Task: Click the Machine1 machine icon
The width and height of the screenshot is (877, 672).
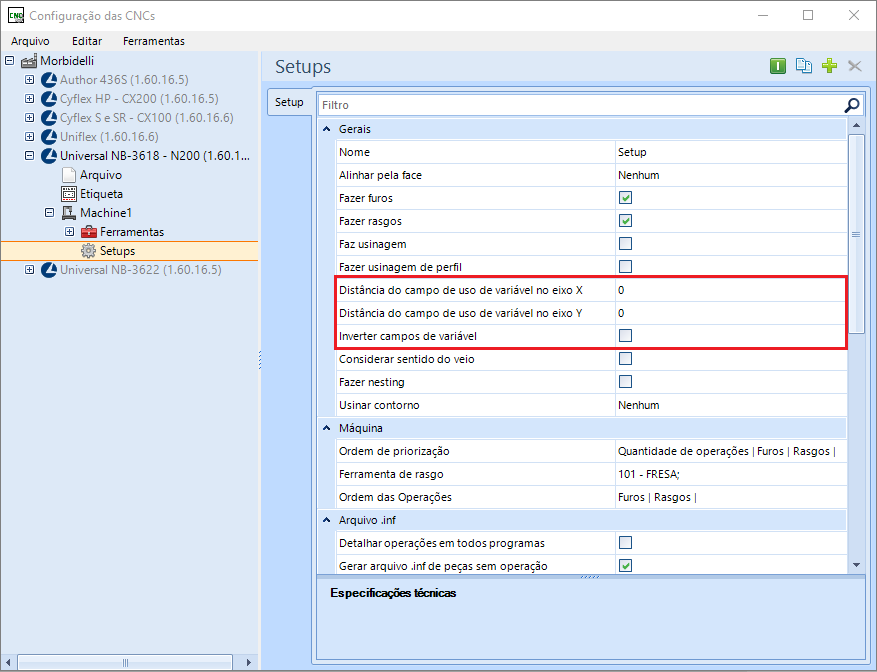Action: point(69,213)
